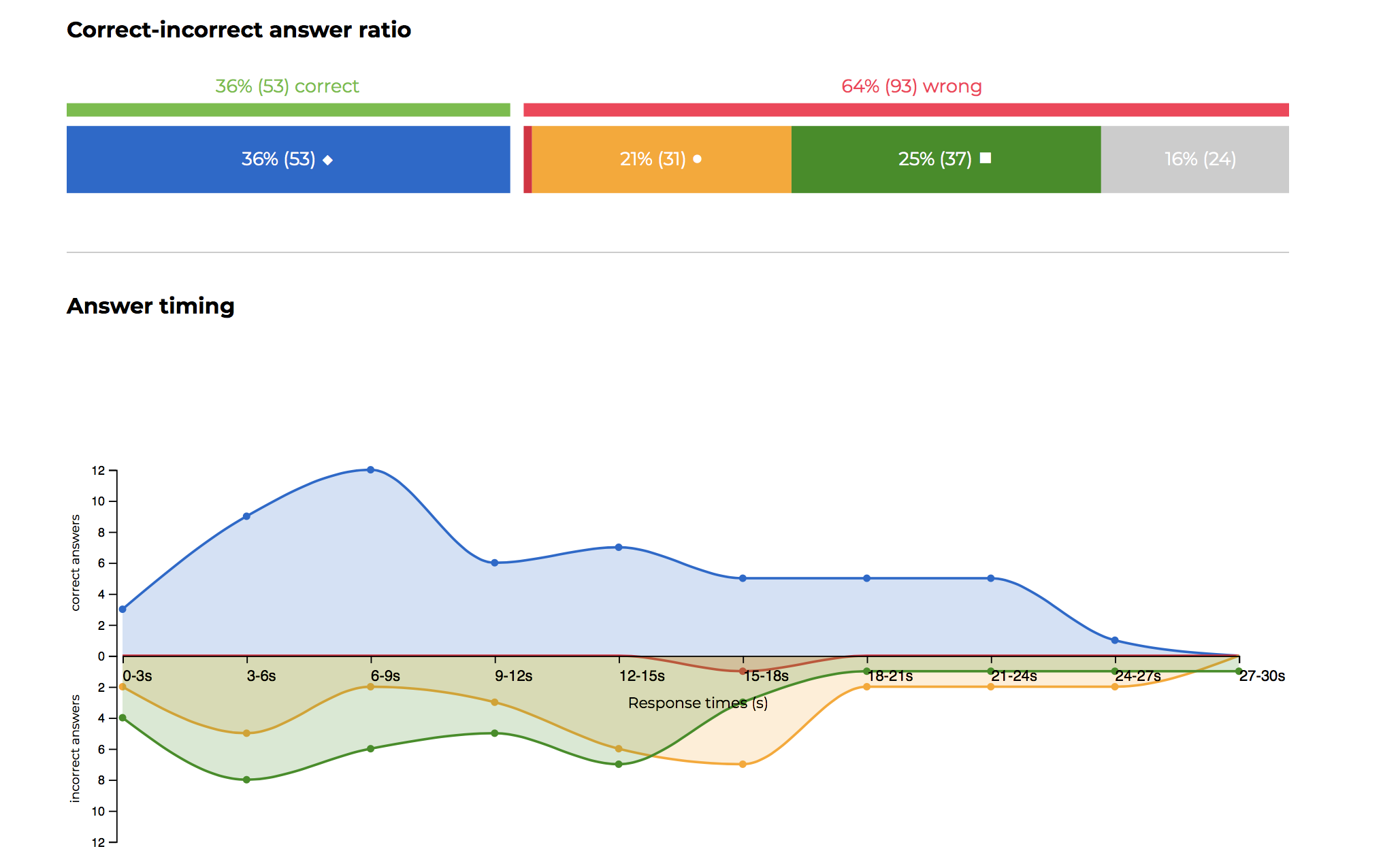Screen dimensions: 1383x868
Task: Click the orange data point at 15-18s
Action: coord(743,764)
